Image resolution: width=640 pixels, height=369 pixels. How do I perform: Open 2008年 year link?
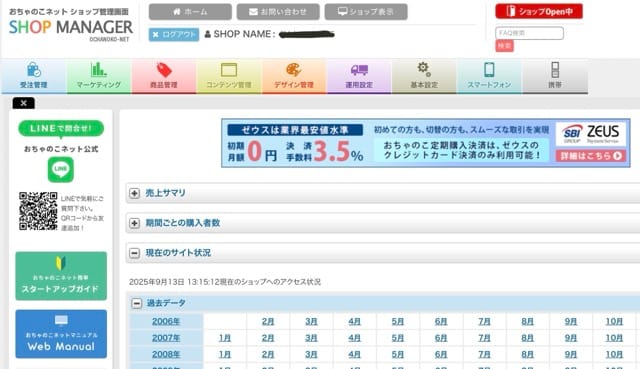(x=166, y=354)
